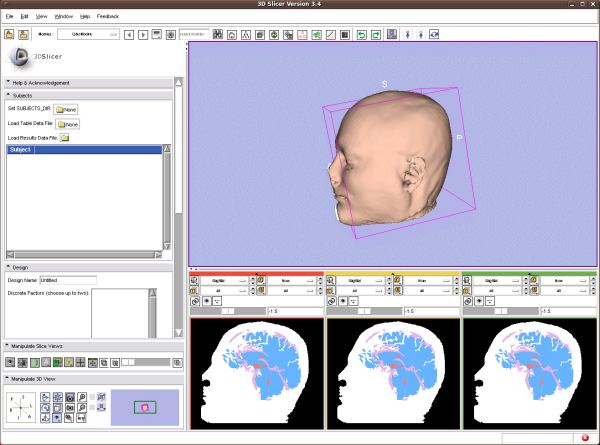The width and height of the screenshot is (600, 445).
Task: Click the Subject column header
Action: [20, 150]
